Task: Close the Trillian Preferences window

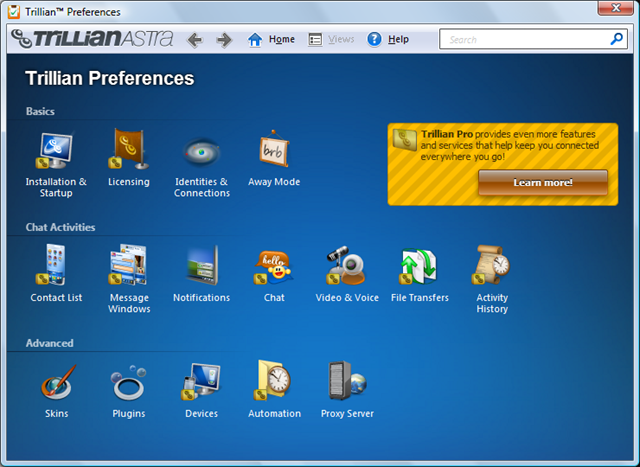Action: [x=616, y=7]
